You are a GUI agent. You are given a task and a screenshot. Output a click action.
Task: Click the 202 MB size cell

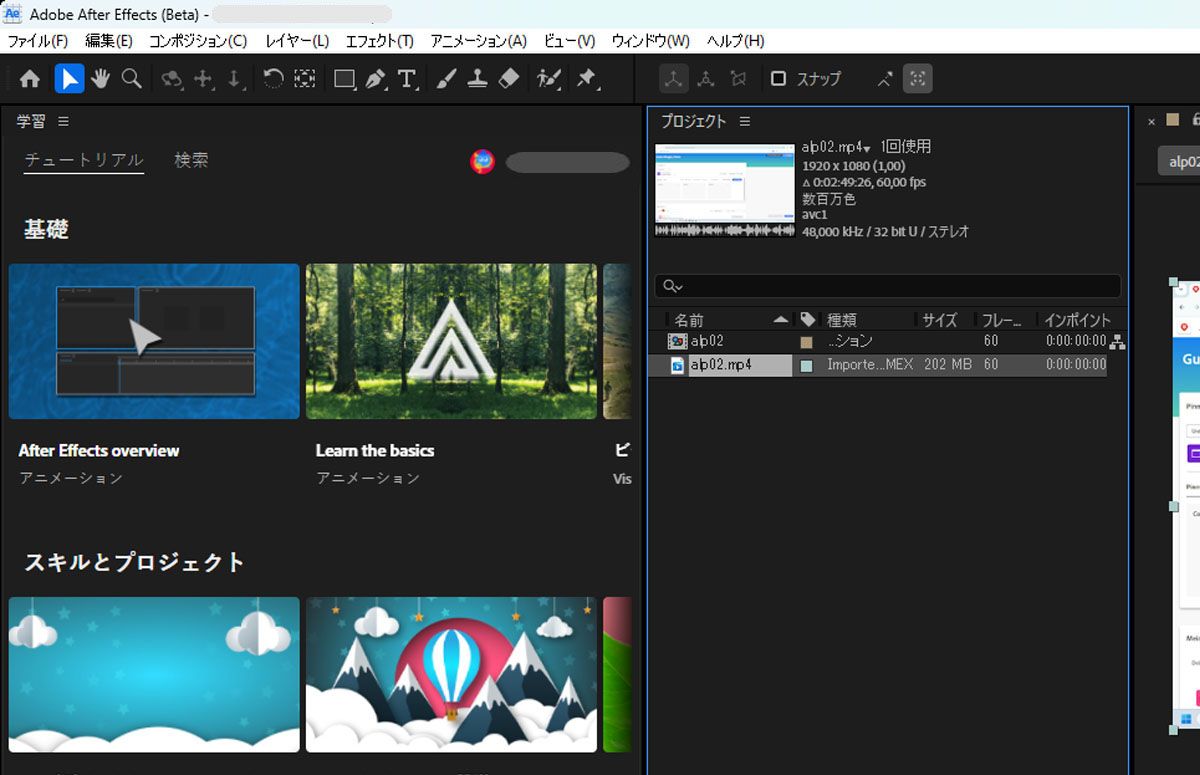[x=948, y=365]
